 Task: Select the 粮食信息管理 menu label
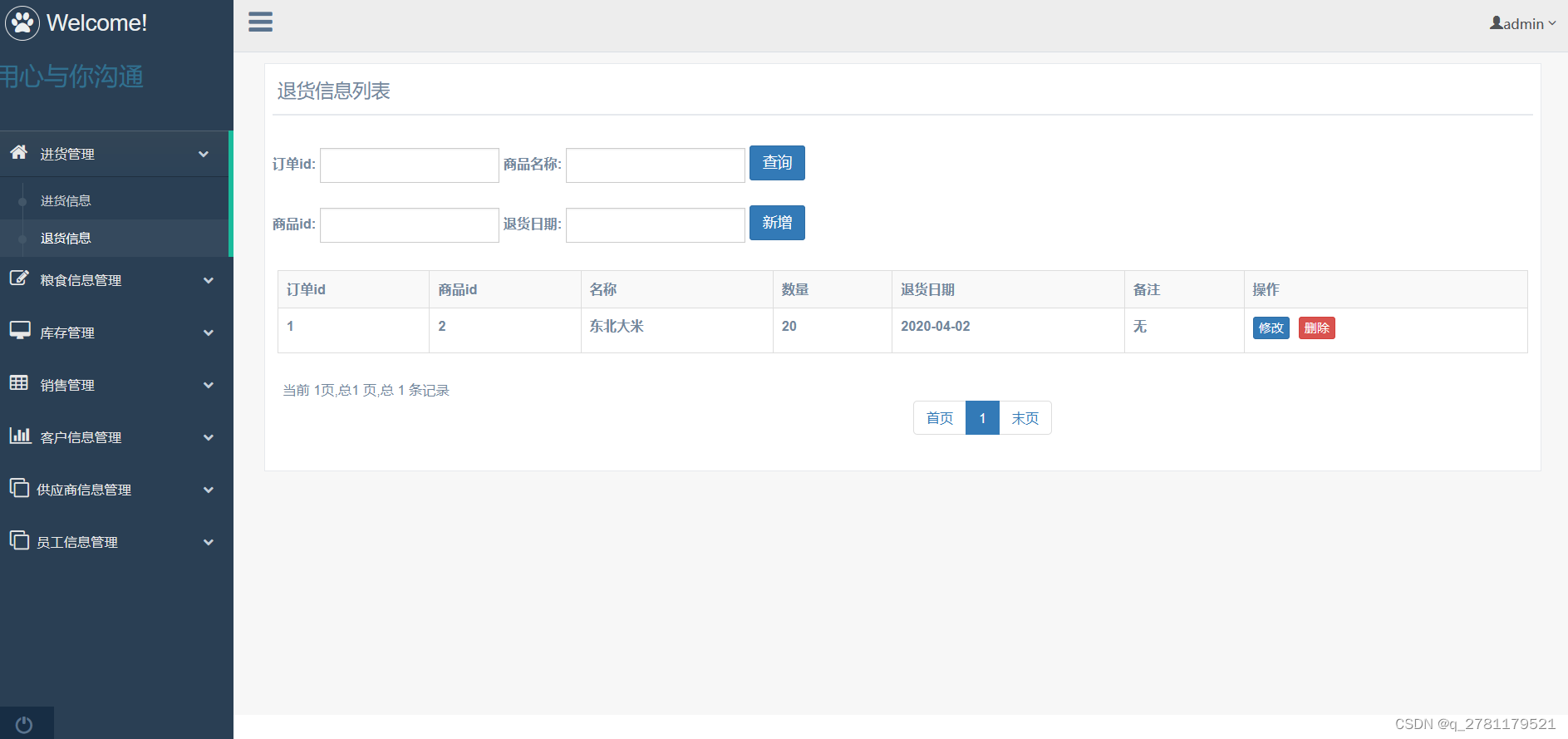[x=81, y=281]
